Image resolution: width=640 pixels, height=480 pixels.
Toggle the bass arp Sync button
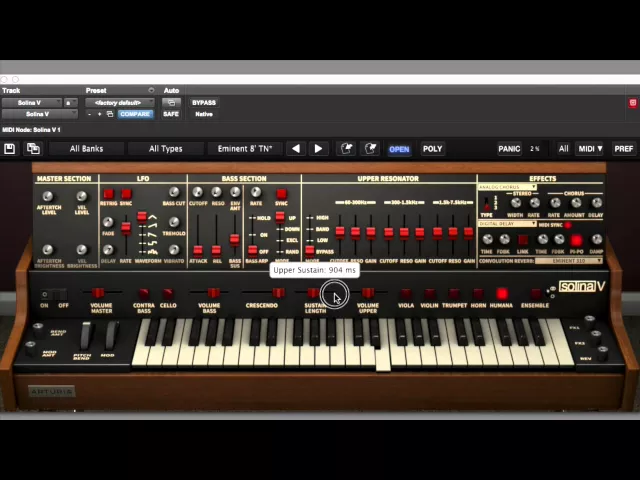pyautogui.click(x=282, y=194)
